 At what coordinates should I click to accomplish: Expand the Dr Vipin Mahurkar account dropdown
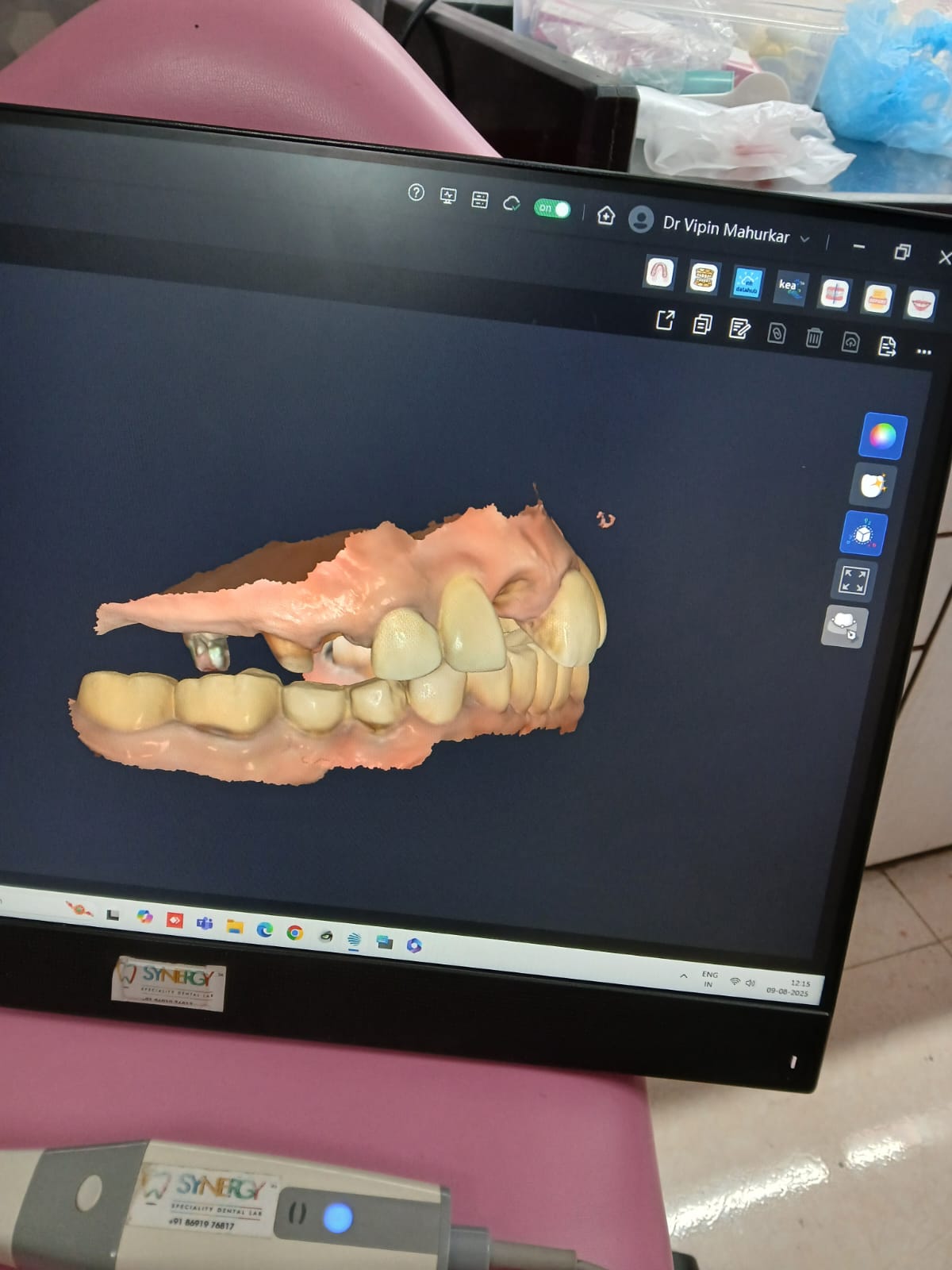pyautogui.click(x=805, y=239)
